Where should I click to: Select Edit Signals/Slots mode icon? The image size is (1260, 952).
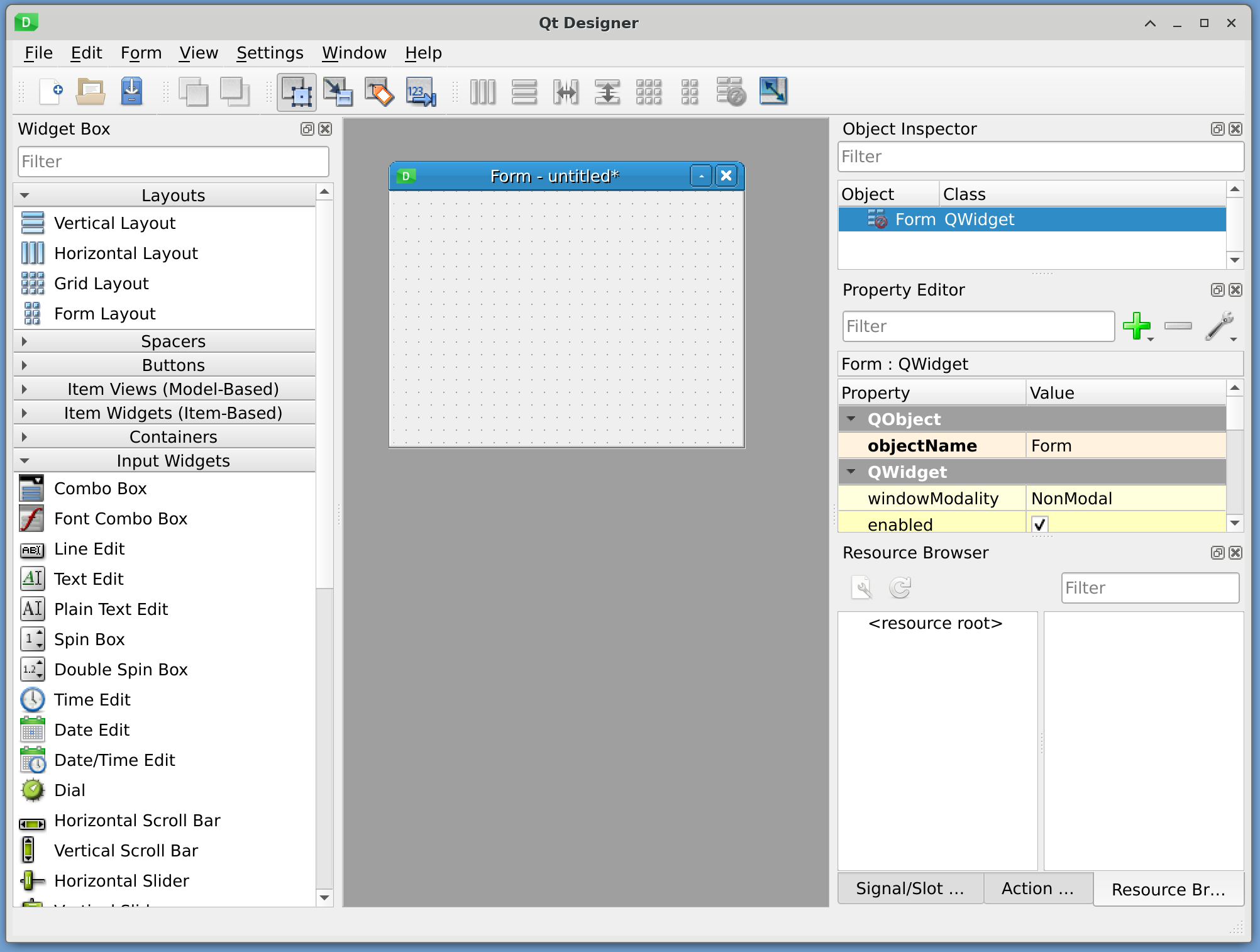point(338,92)
